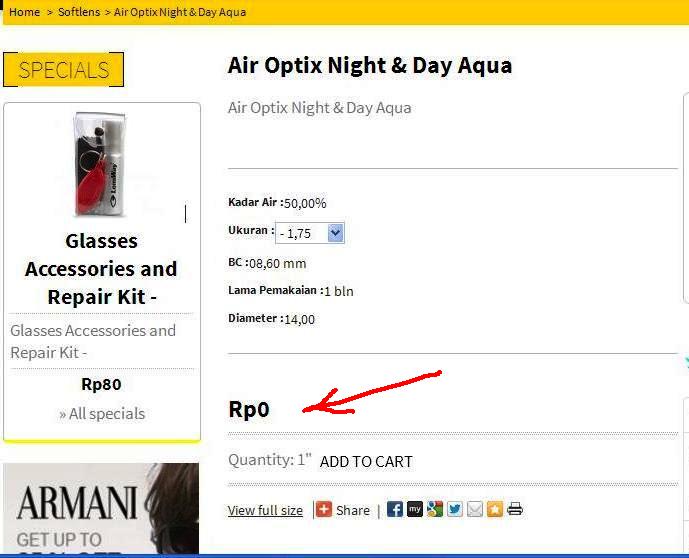Click grey Air Optix Night & Day Aqua subtitle
This screenshot has width=689, height=558.
319,108
